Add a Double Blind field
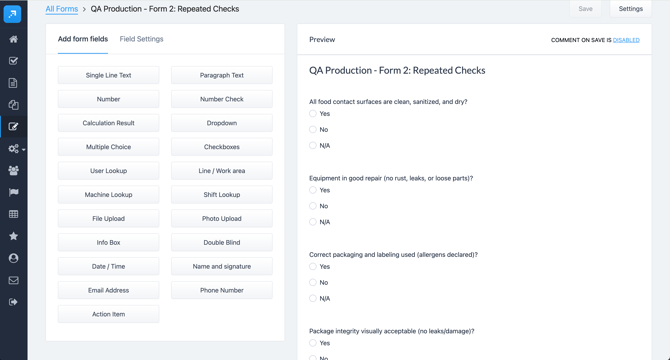670x360 pixels. click(222, 243)
